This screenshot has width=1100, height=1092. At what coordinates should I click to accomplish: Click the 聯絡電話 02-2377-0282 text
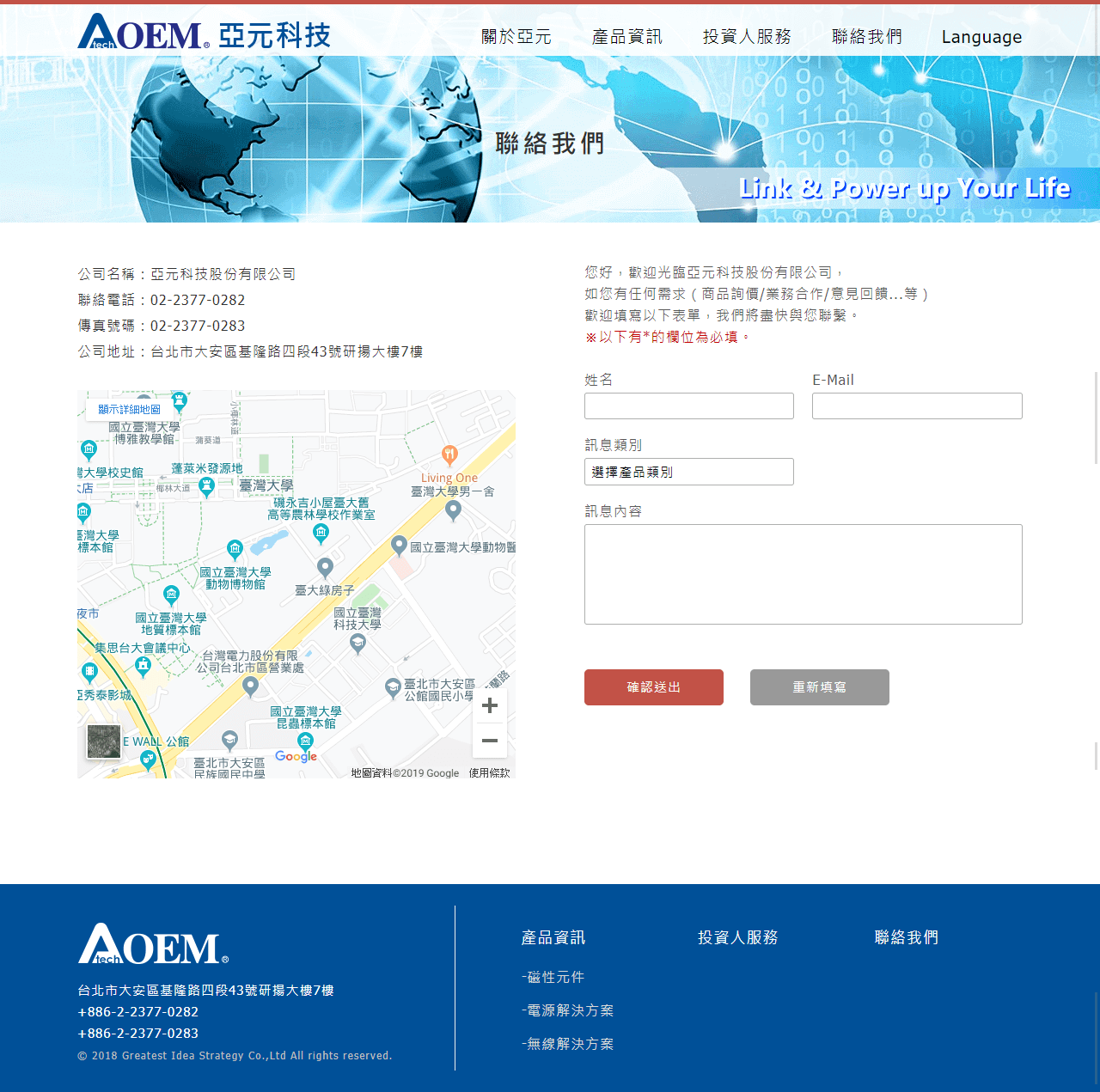click(162, 300)
